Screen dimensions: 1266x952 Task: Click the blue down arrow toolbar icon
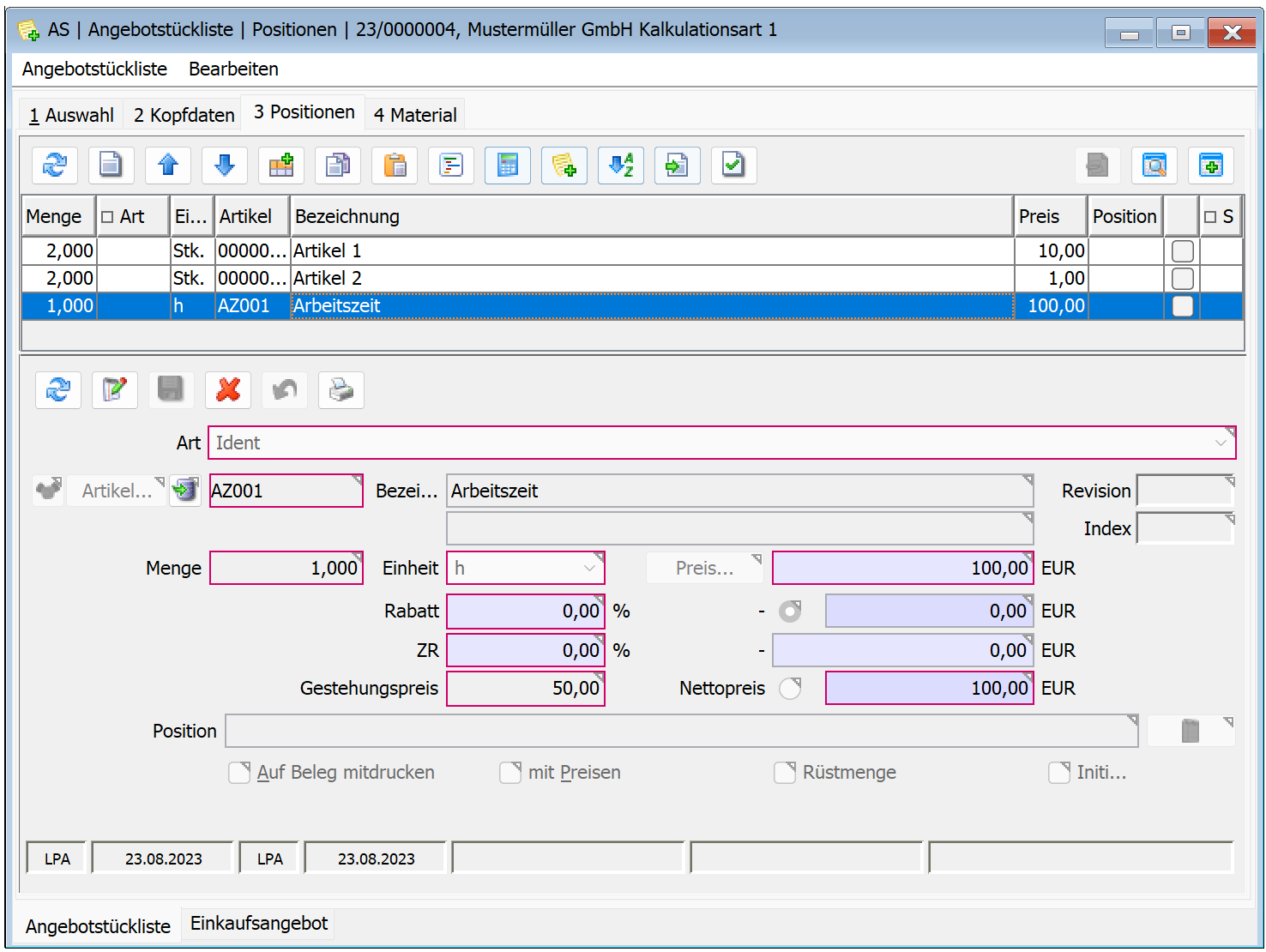pyautogui.click(x=225, y=165)
